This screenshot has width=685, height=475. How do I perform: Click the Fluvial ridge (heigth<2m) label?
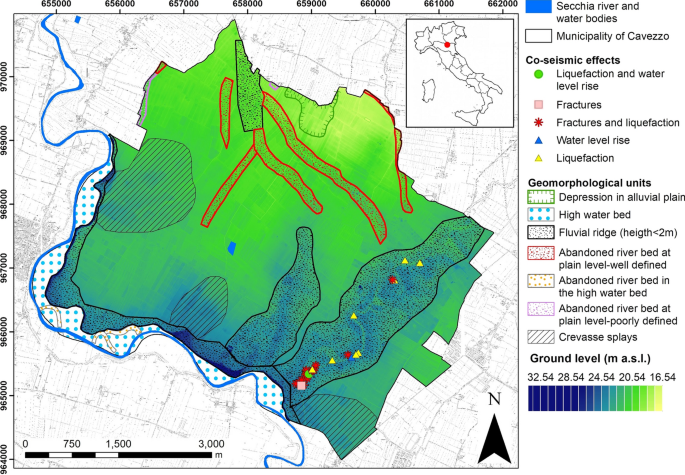coord(618,232)
